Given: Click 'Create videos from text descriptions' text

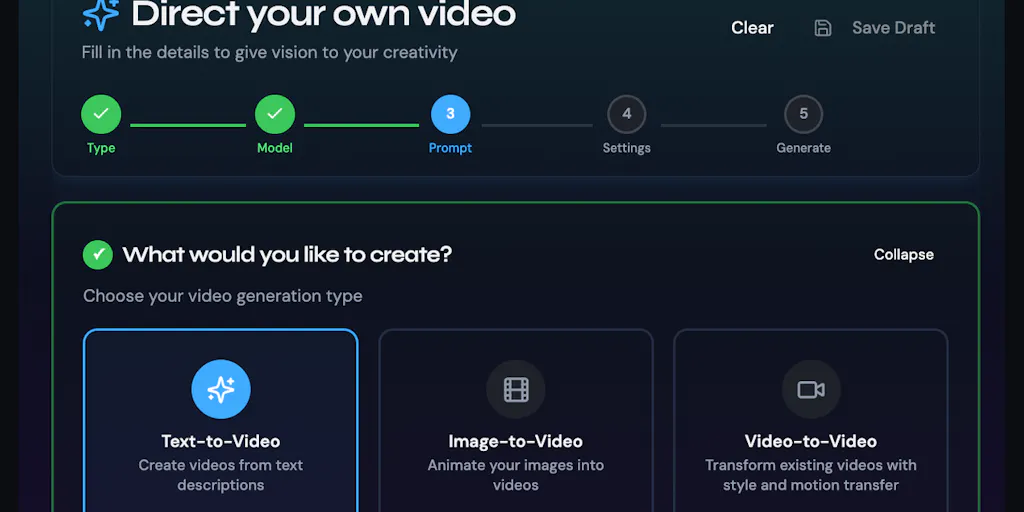Looking at the screenshot, I should (221, 475).
